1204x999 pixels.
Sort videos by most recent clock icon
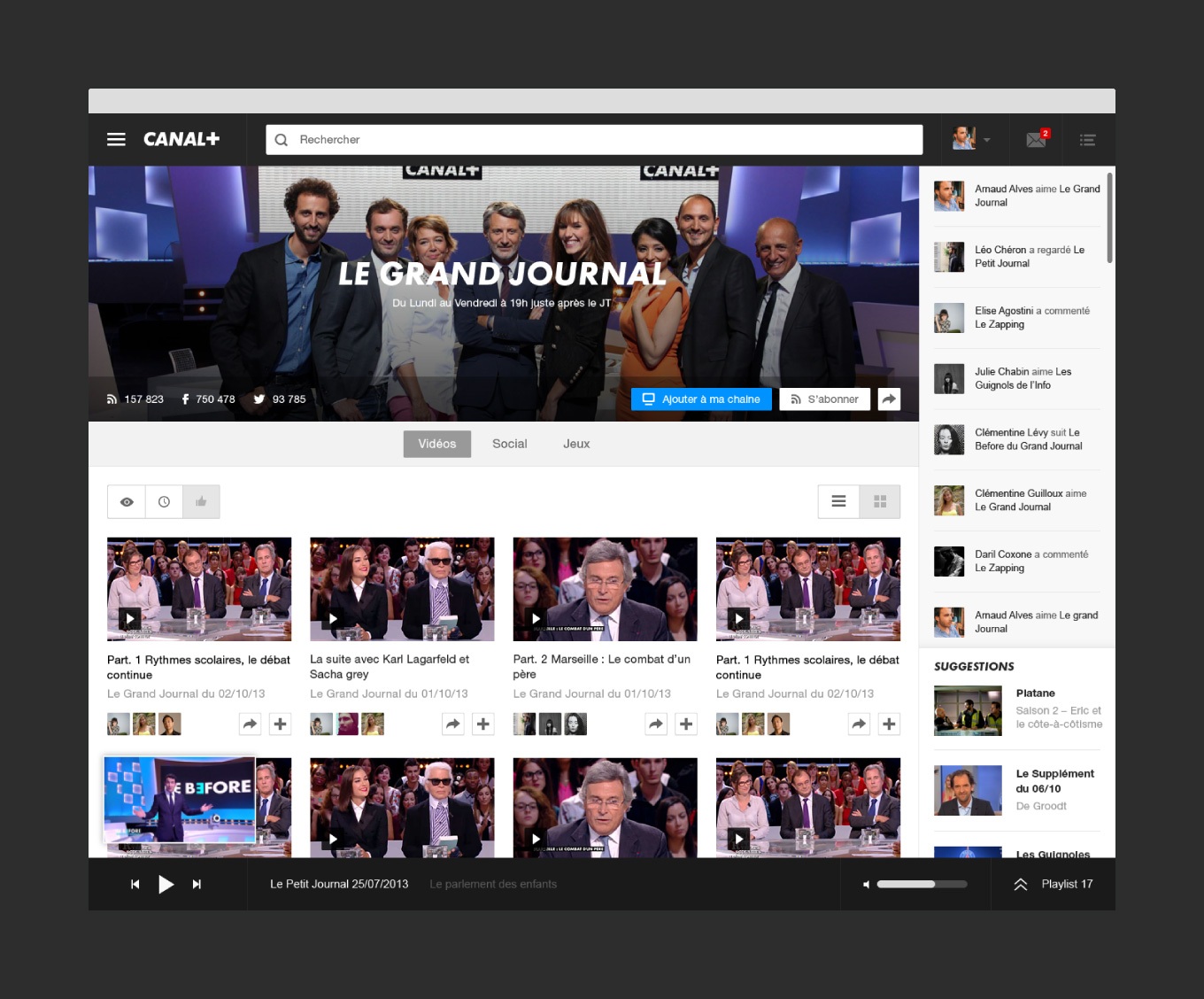[x=164, y=502]
